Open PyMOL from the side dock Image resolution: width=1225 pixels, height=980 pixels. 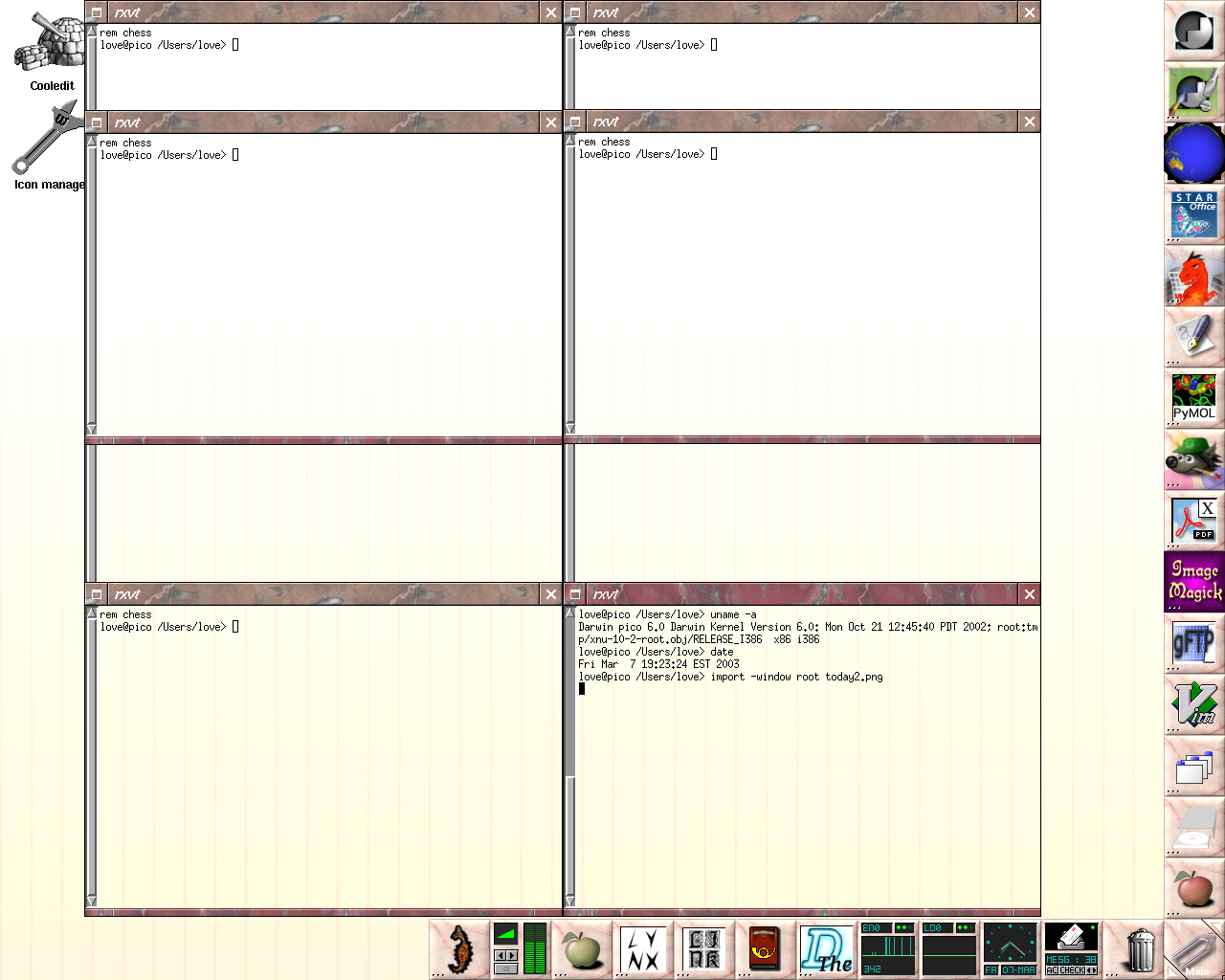click(x=1193, y=397)
